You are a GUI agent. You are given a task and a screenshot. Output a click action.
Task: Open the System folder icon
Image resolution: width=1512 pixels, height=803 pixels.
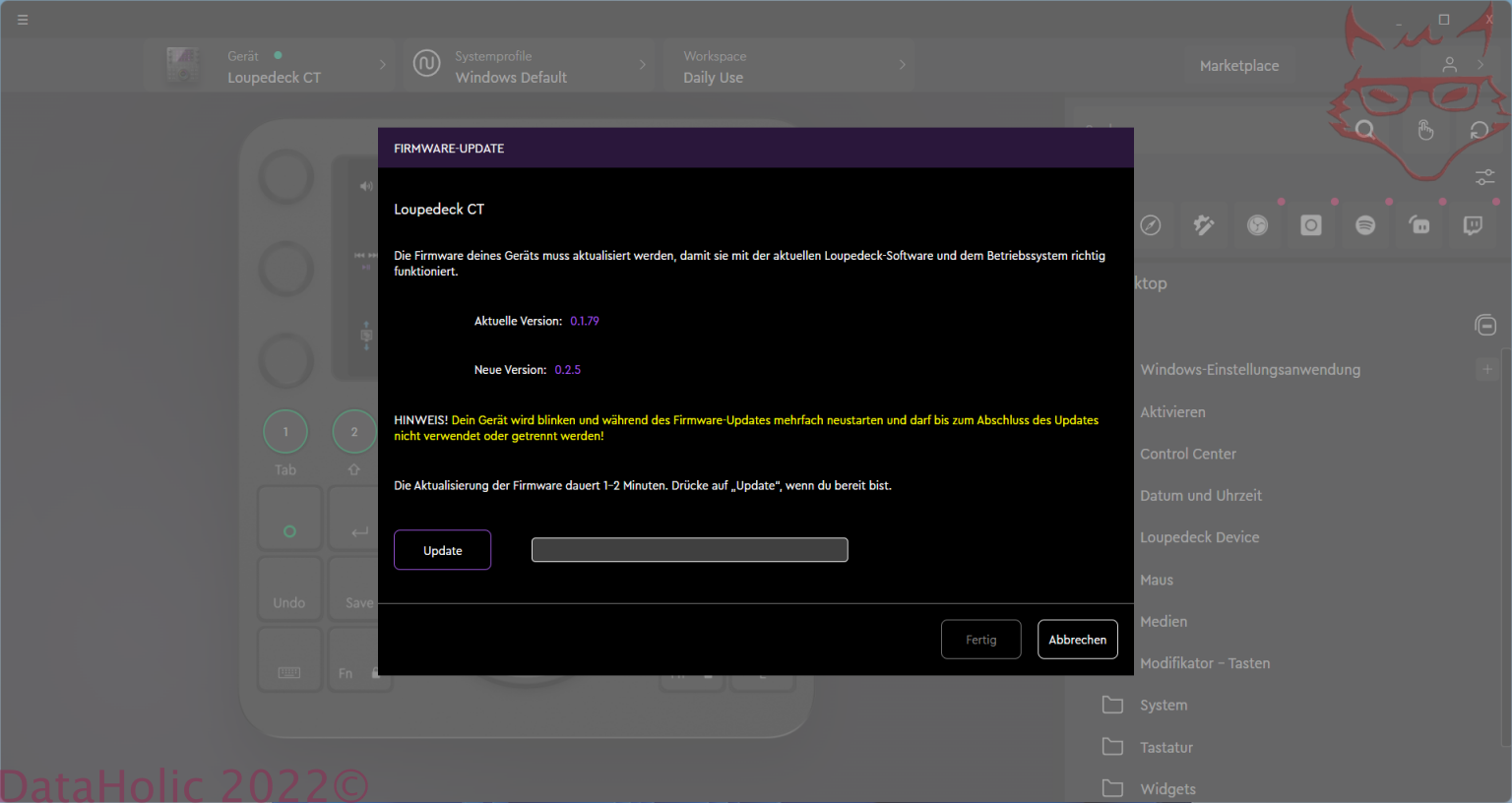click(x=1112, y=705)
